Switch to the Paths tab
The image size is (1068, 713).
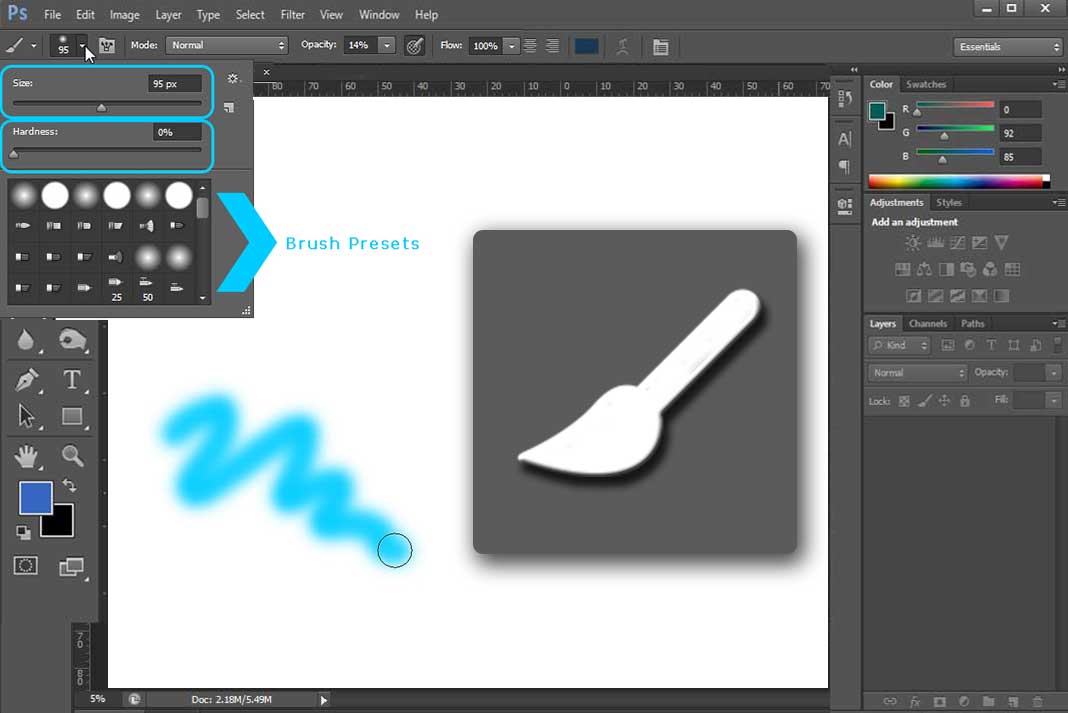tap(972, 323)
